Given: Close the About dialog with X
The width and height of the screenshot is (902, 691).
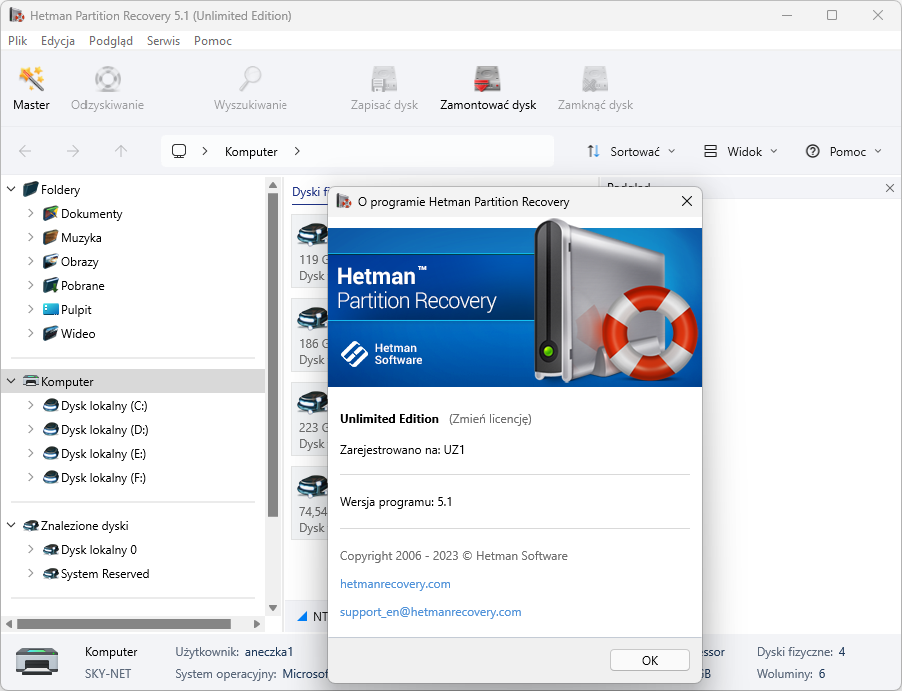Looking at the screenshot, I should pyautogui.click(x=687, y=201).
